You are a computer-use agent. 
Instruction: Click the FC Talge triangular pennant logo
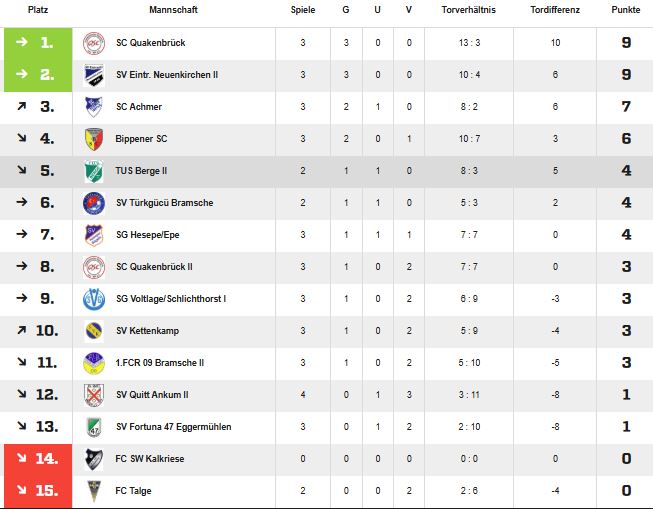pos(94,491)
